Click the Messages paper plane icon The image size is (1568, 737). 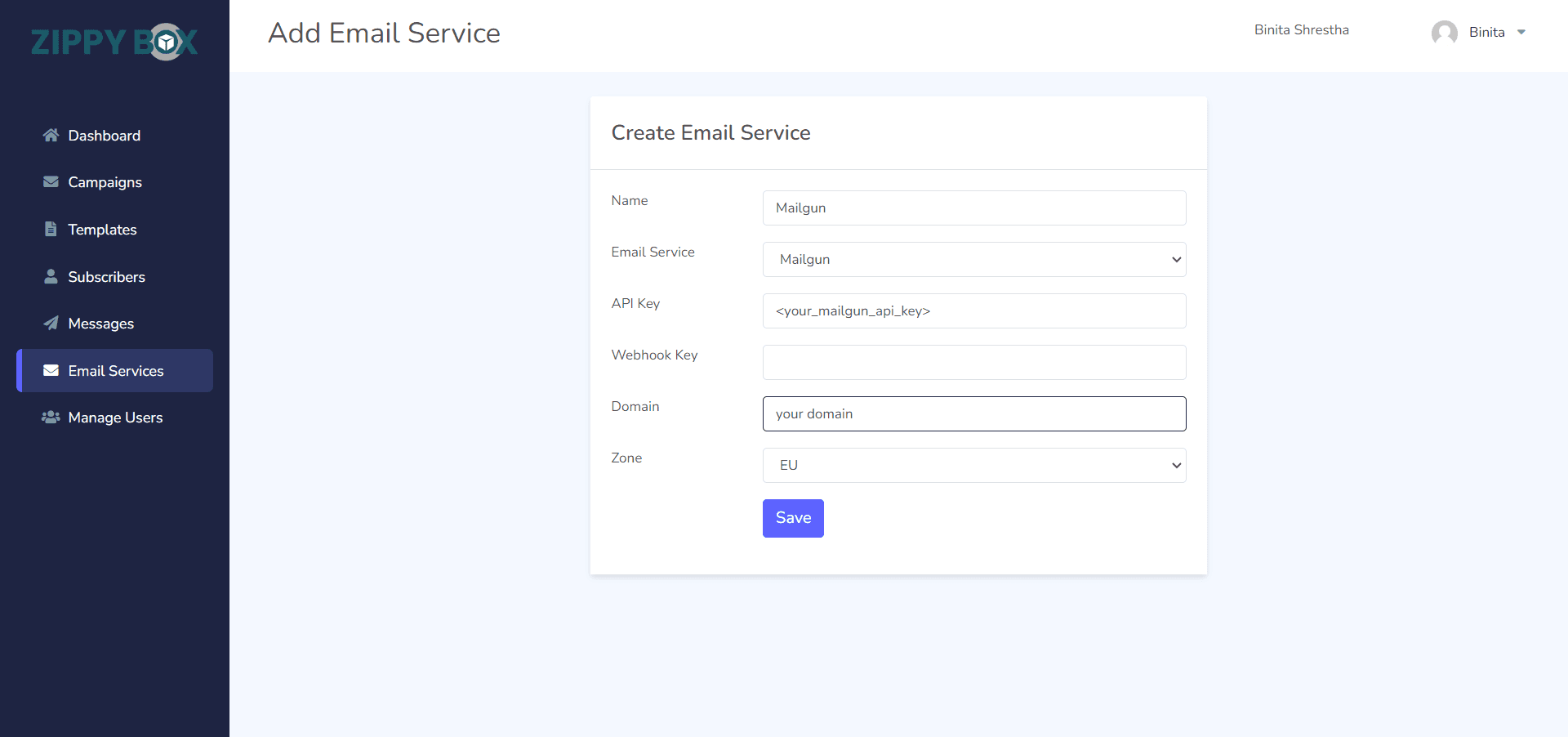click(51, 323)
